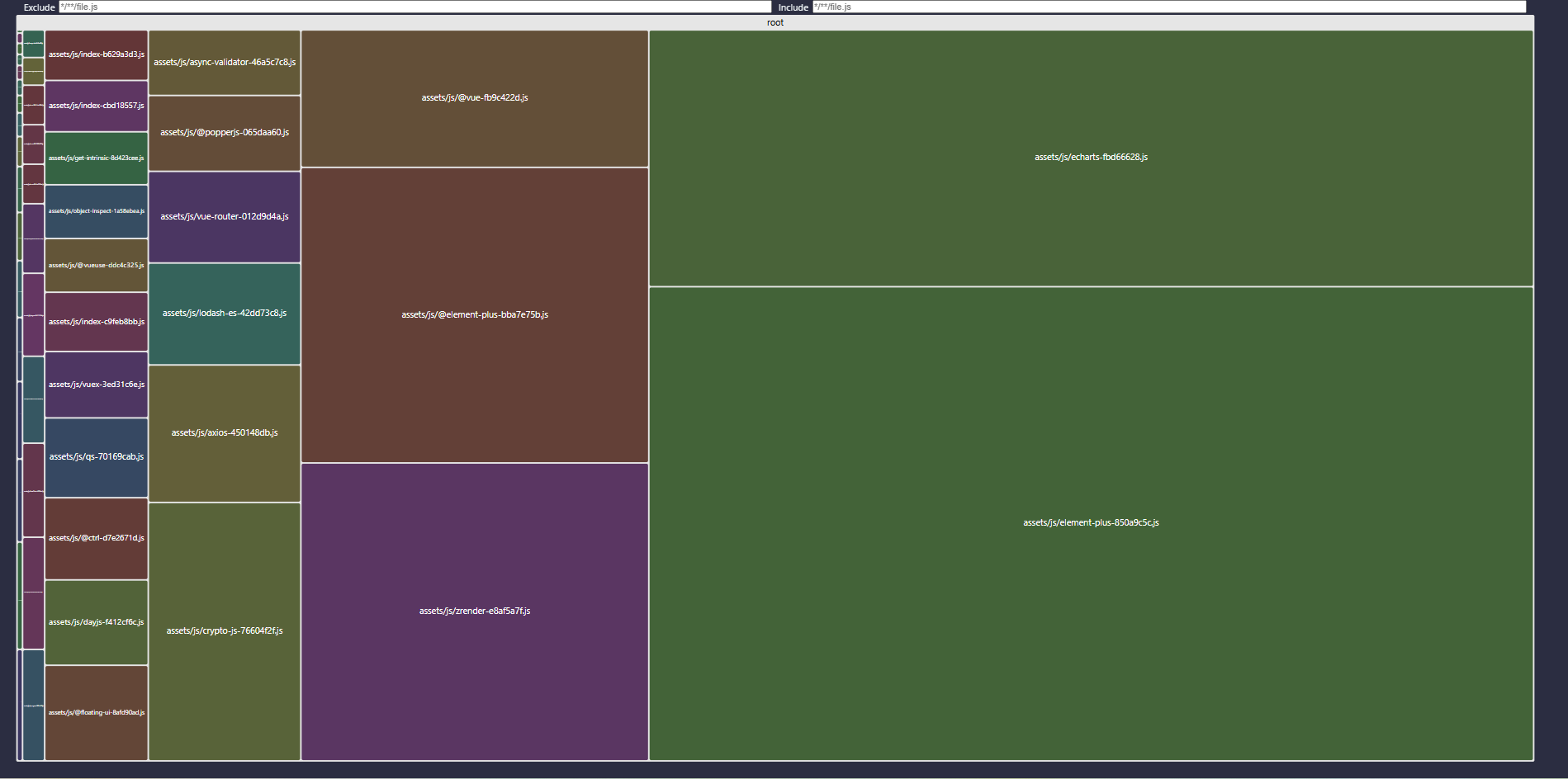The height and width of the screenshot is (779, 1568).
Task: Click the root node header bar
Action: (x=775, y=22)
